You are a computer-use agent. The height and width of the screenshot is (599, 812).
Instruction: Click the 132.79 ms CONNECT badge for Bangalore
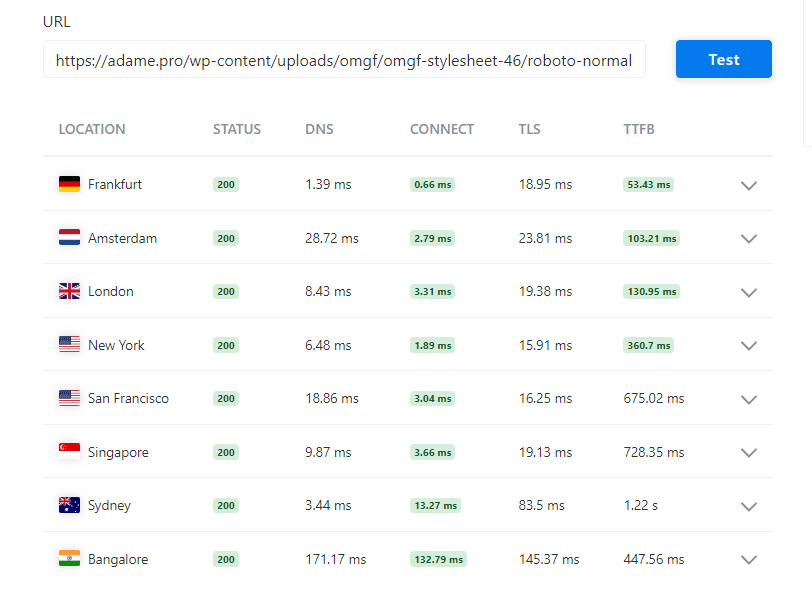point(437,559)
